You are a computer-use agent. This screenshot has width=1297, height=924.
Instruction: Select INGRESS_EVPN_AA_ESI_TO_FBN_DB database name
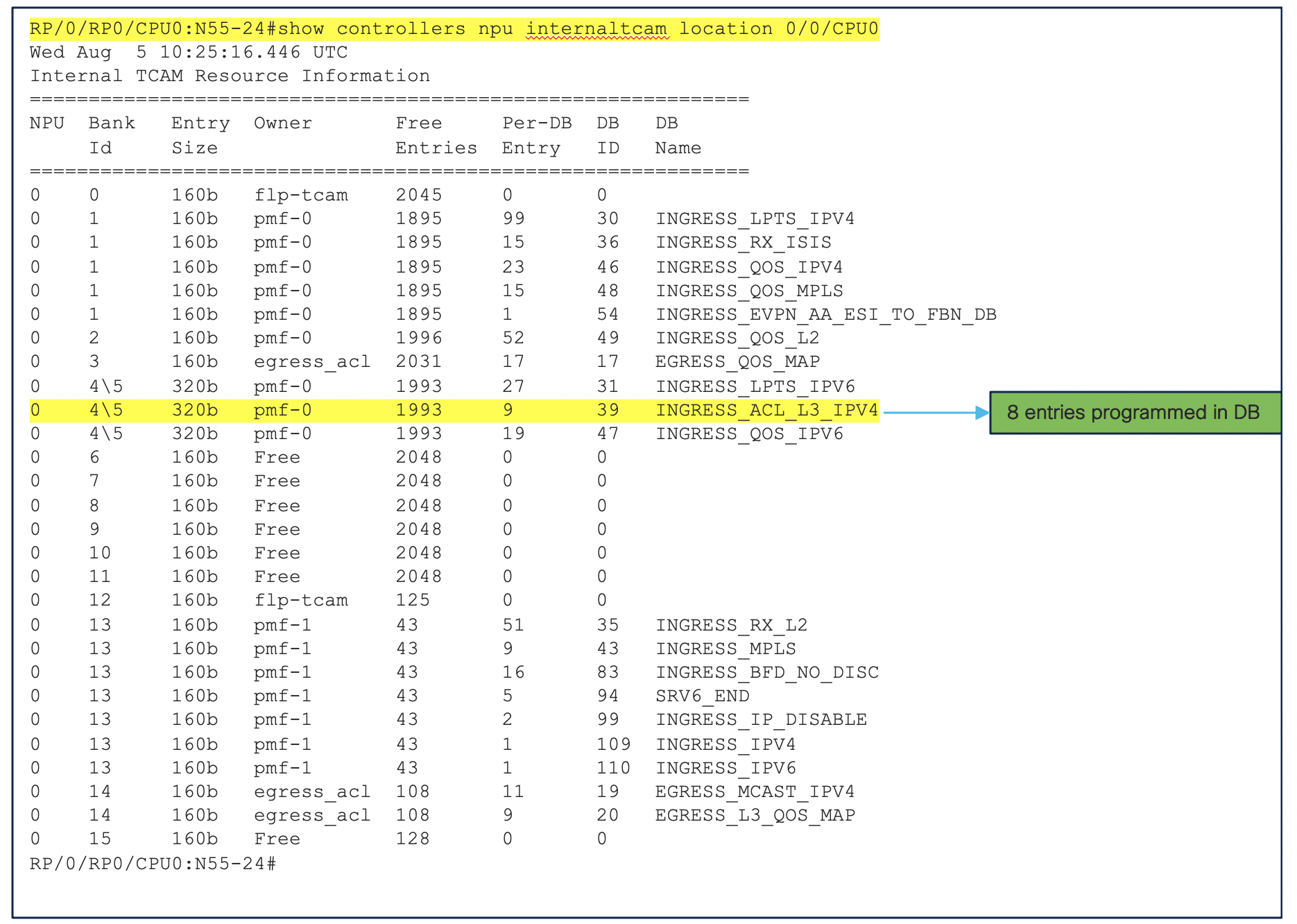point(826,315)
